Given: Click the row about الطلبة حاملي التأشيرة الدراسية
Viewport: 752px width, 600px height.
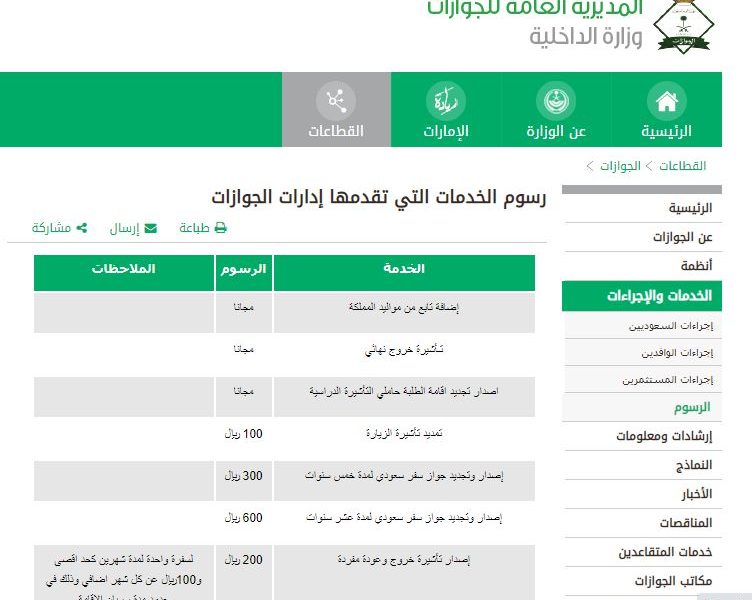Looking at the screenshot, I should pyautogui.click(x=284, y=397).
